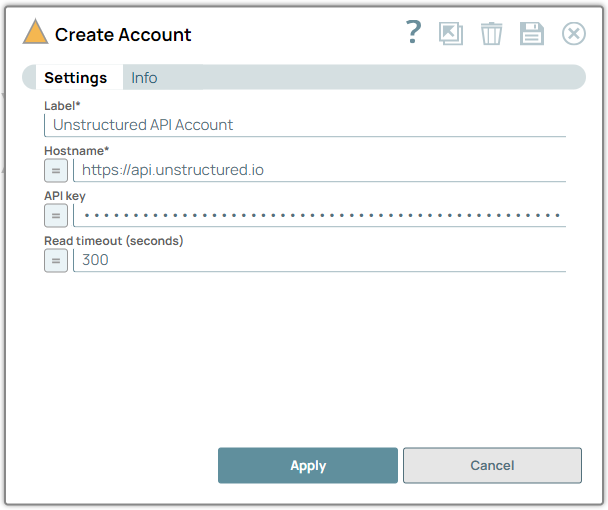Viewport: 608px width, 510px height.
Task: Click the Apply button
Action: [308, 465]
